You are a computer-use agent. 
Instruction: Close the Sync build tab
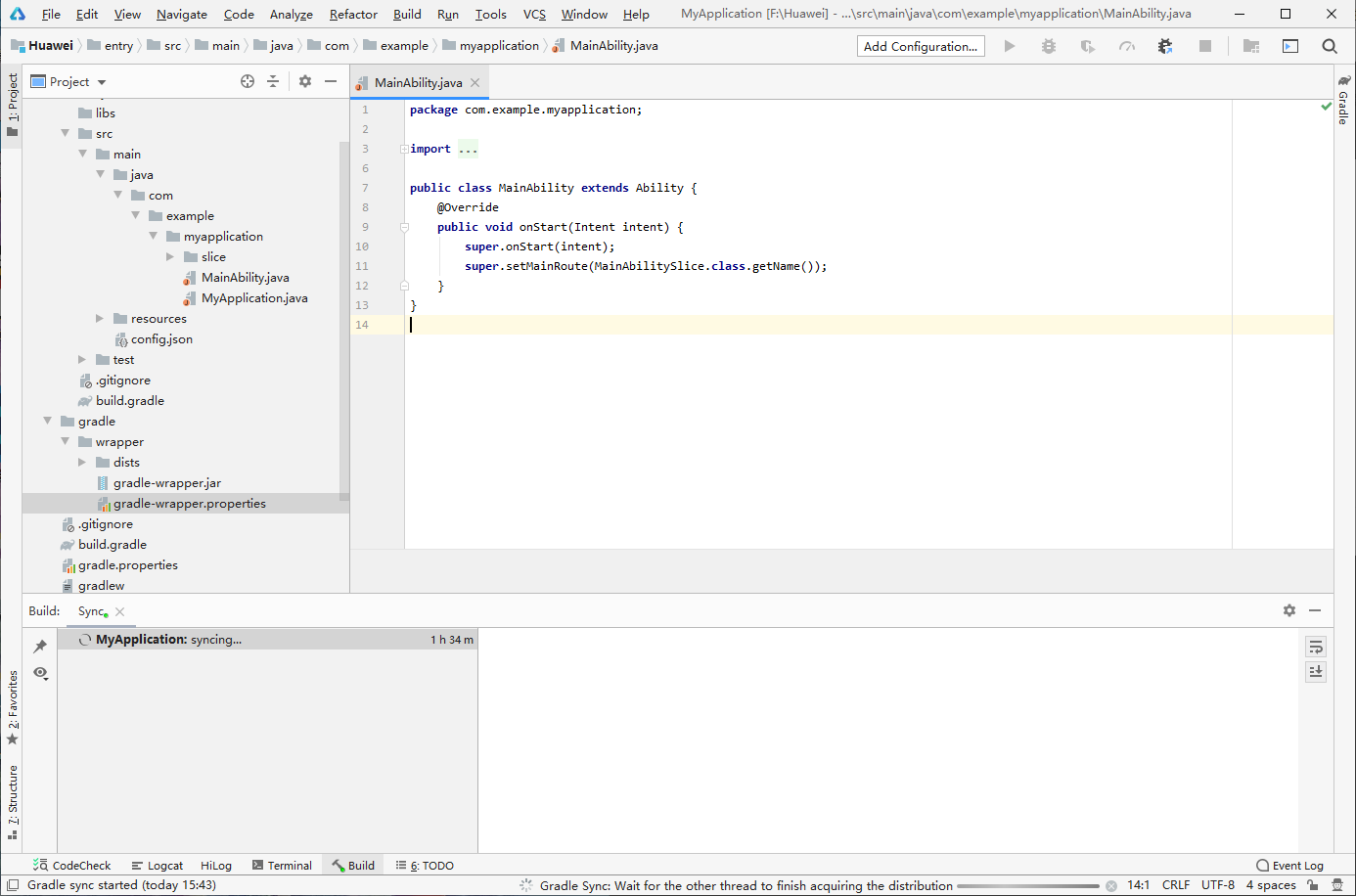(119, 611)
